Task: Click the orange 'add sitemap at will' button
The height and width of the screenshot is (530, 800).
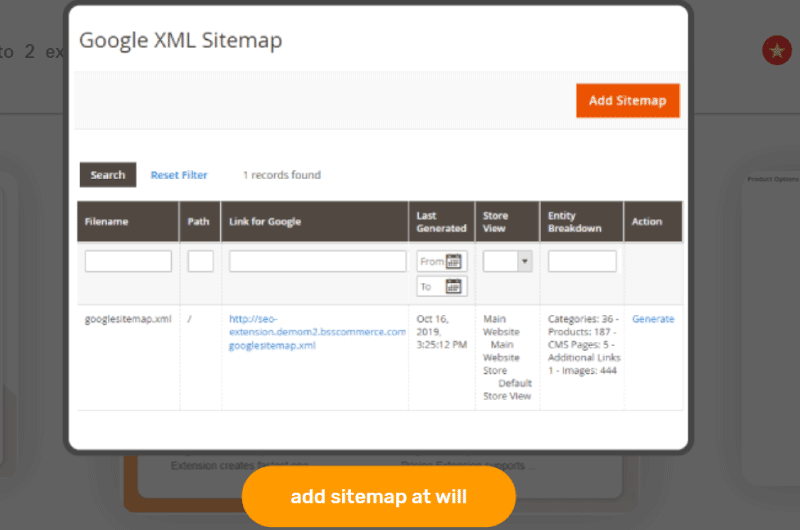Action: pos(379,496)
